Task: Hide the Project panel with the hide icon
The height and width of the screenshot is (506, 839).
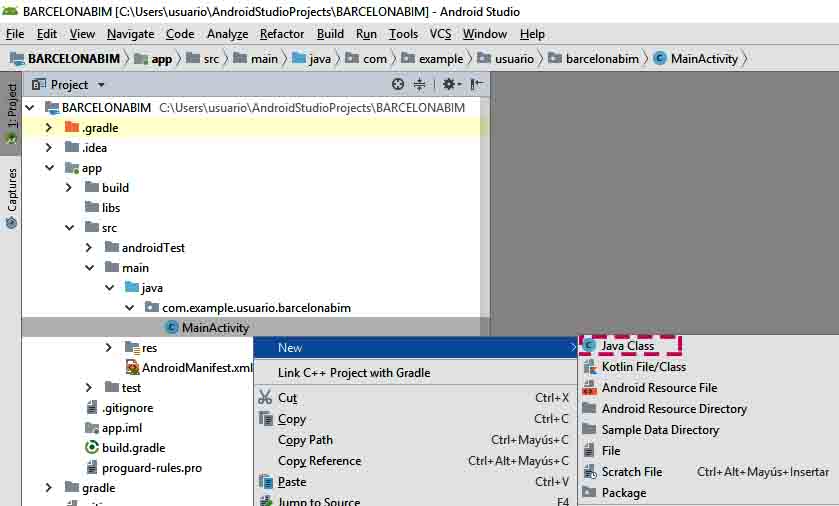Action: coord(477,85)
